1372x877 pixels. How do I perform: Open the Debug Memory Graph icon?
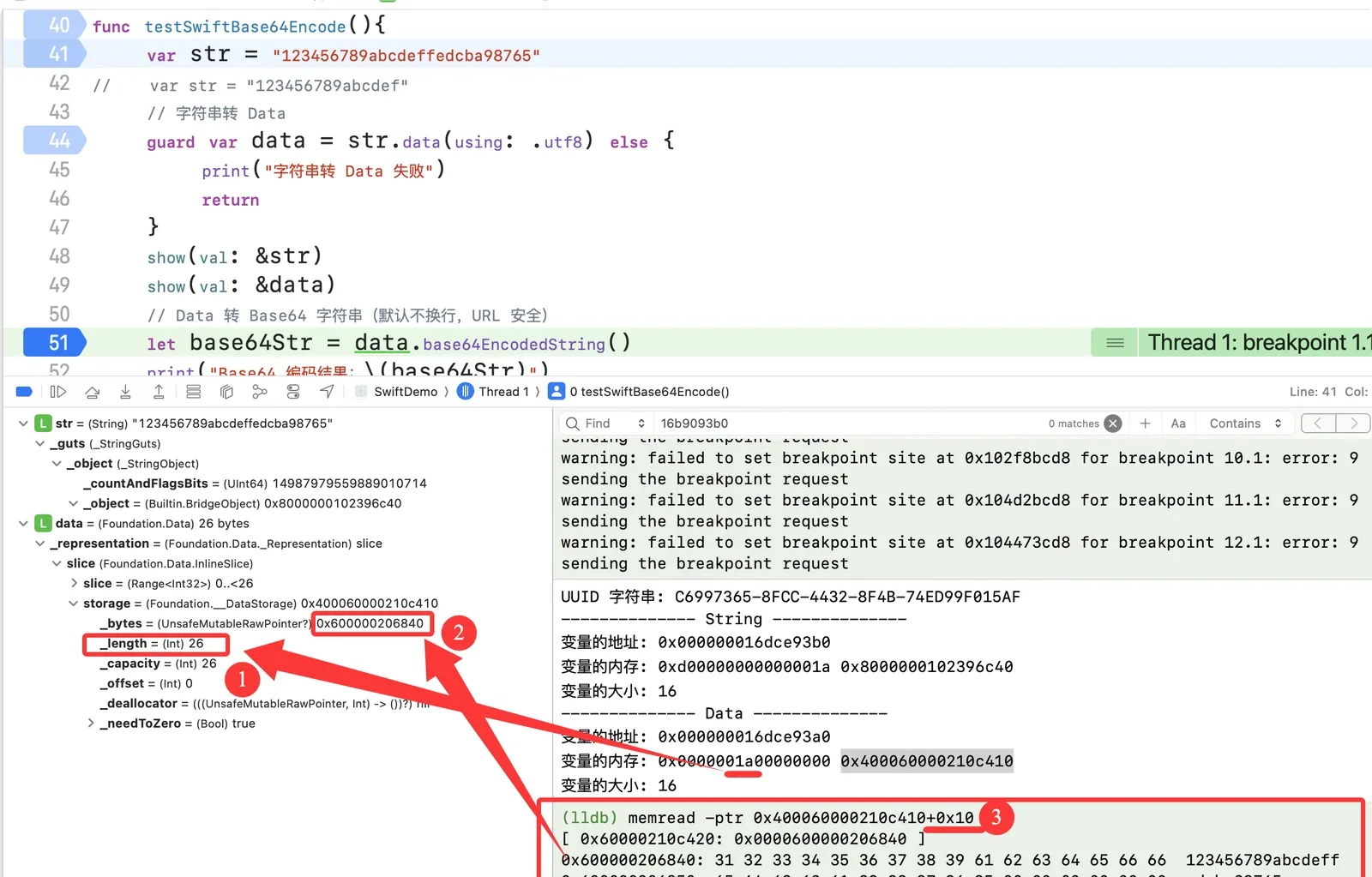click(260, 392)
